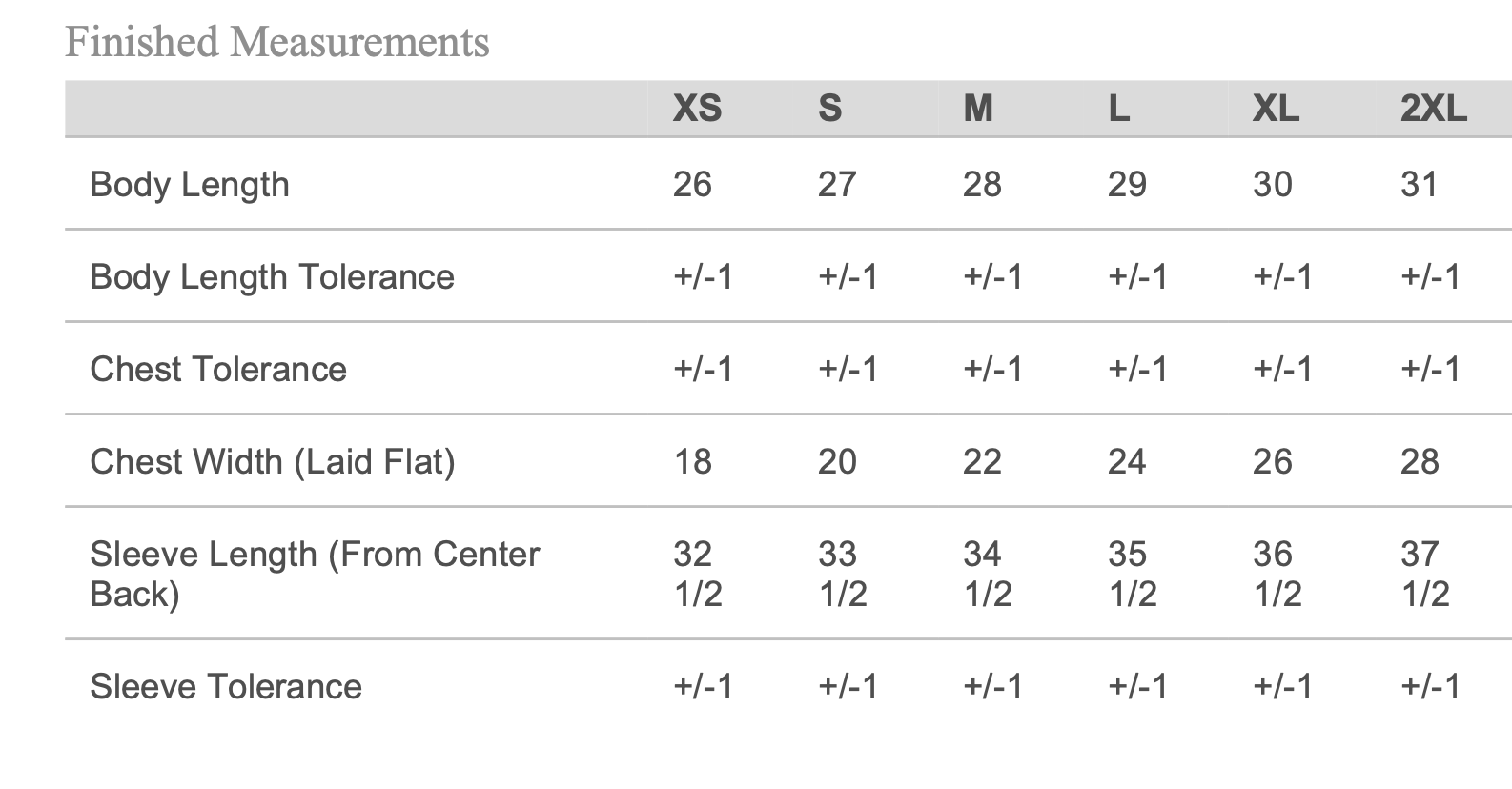
Task: Select the "Sleeve Tolerance" row label
Action: coord(226,686)
